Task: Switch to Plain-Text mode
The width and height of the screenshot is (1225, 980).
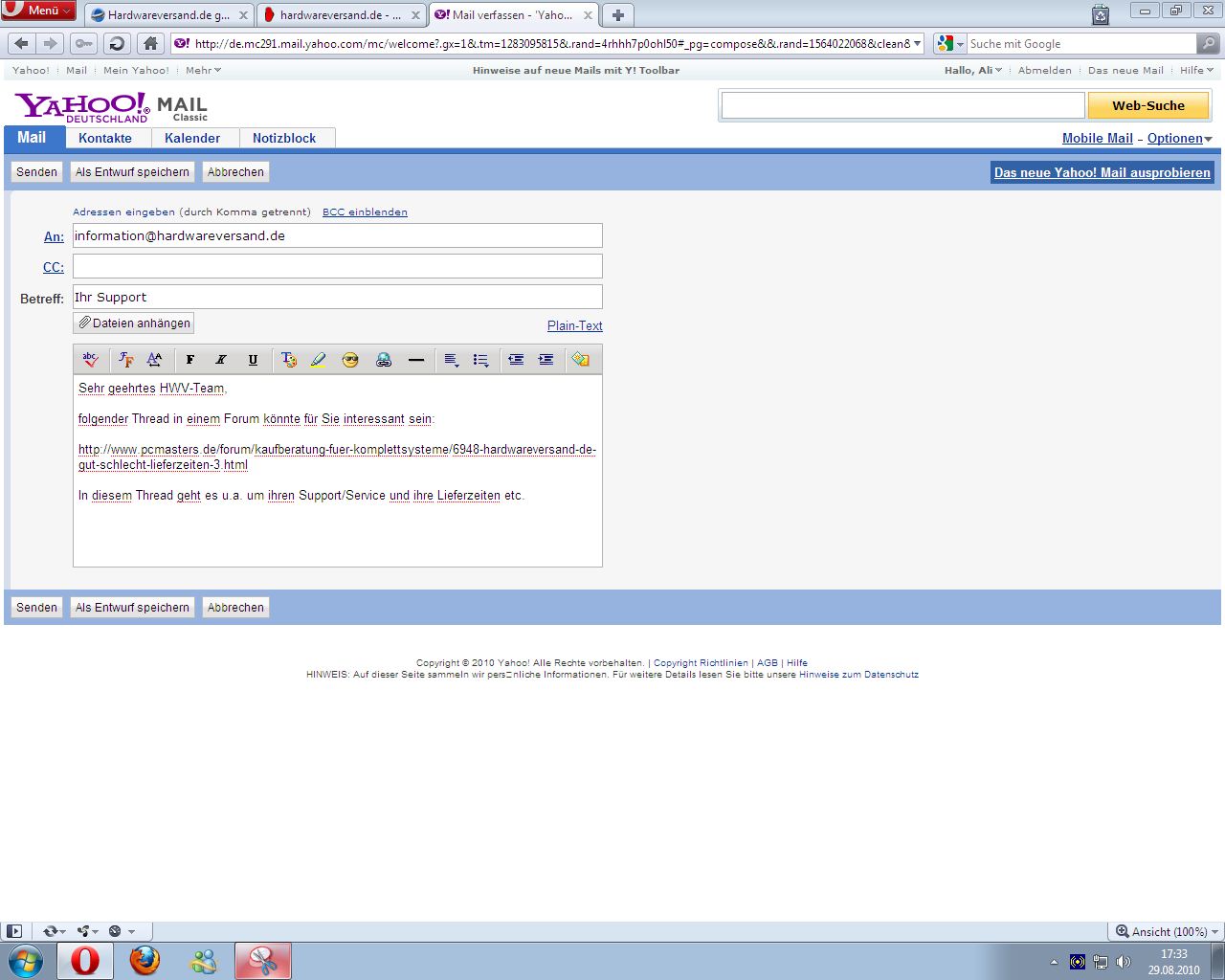Action: (575, 325)
